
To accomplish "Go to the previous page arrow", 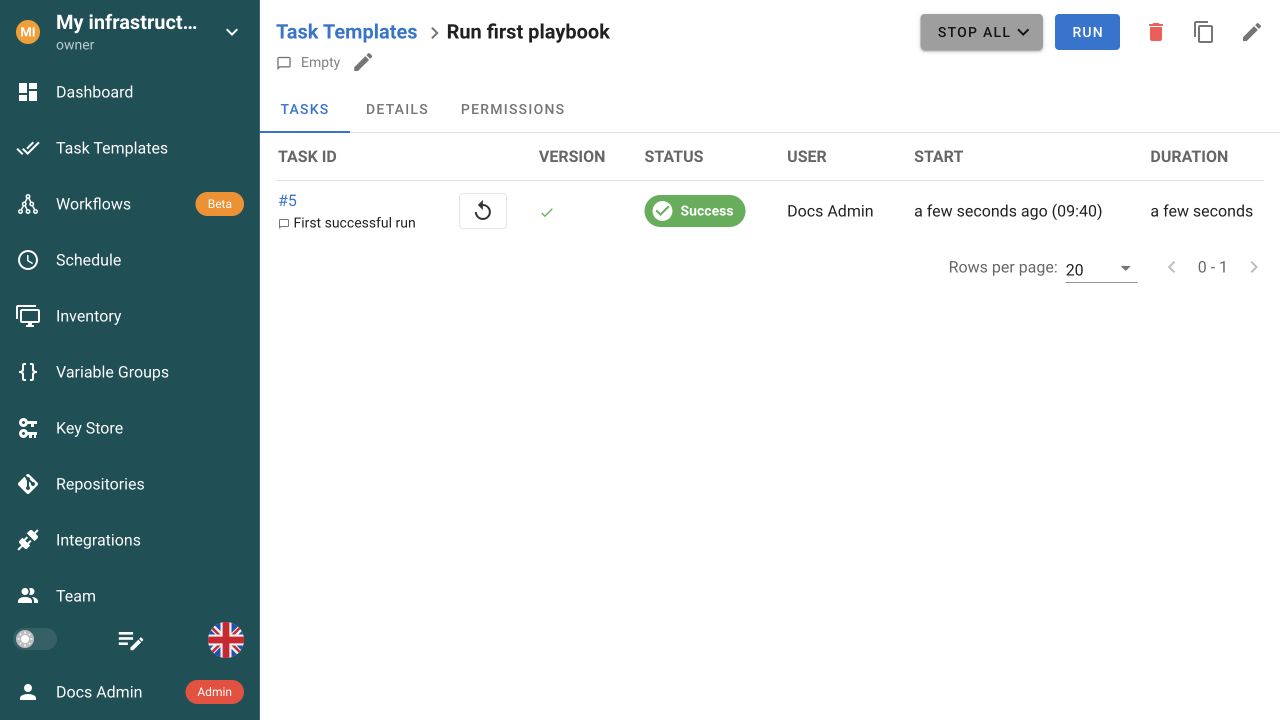I will pyautogui.click(x=1172, y=267).
